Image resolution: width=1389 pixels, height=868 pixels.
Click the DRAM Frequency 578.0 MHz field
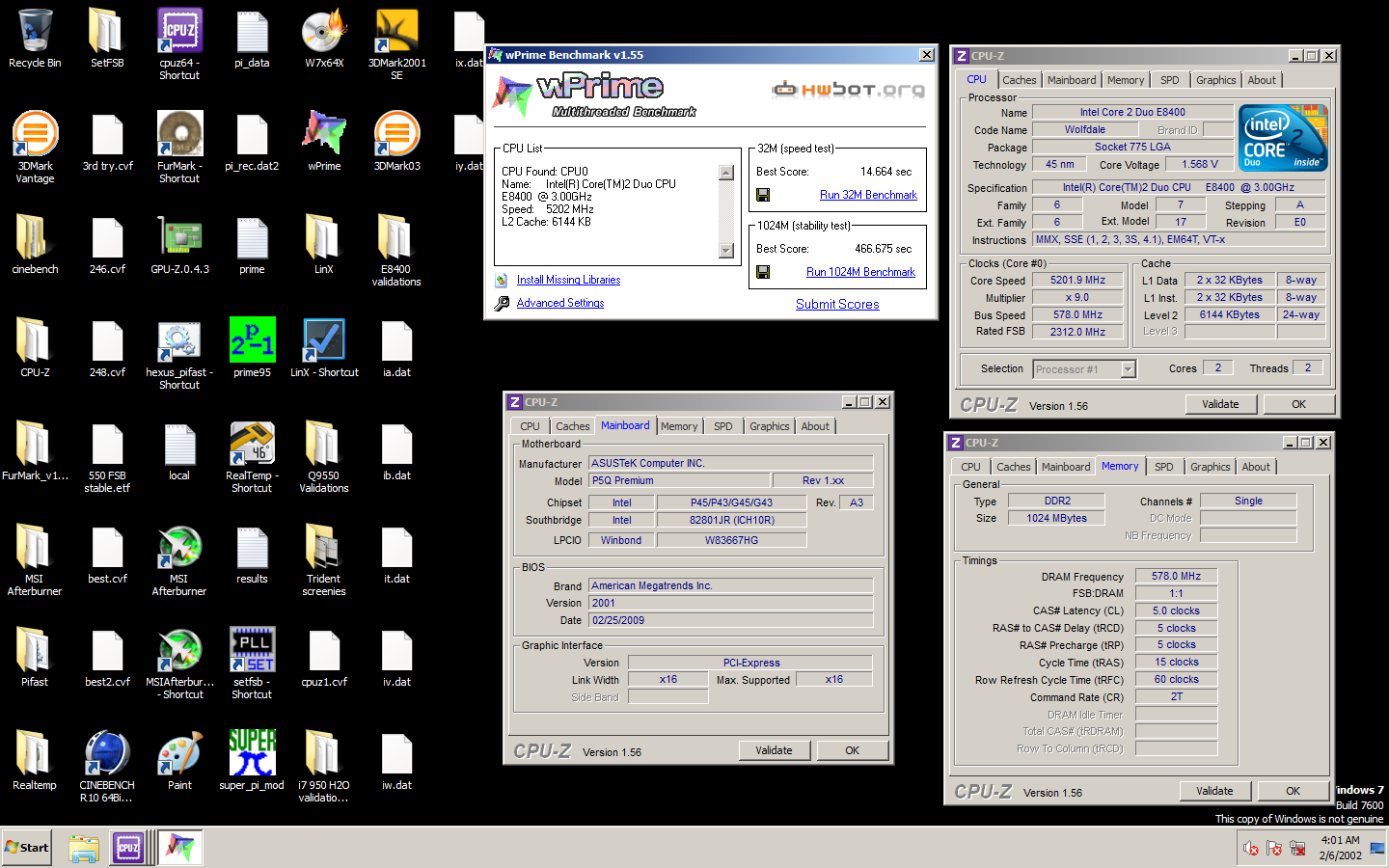pyautogui.click(x=1176, y=576)
